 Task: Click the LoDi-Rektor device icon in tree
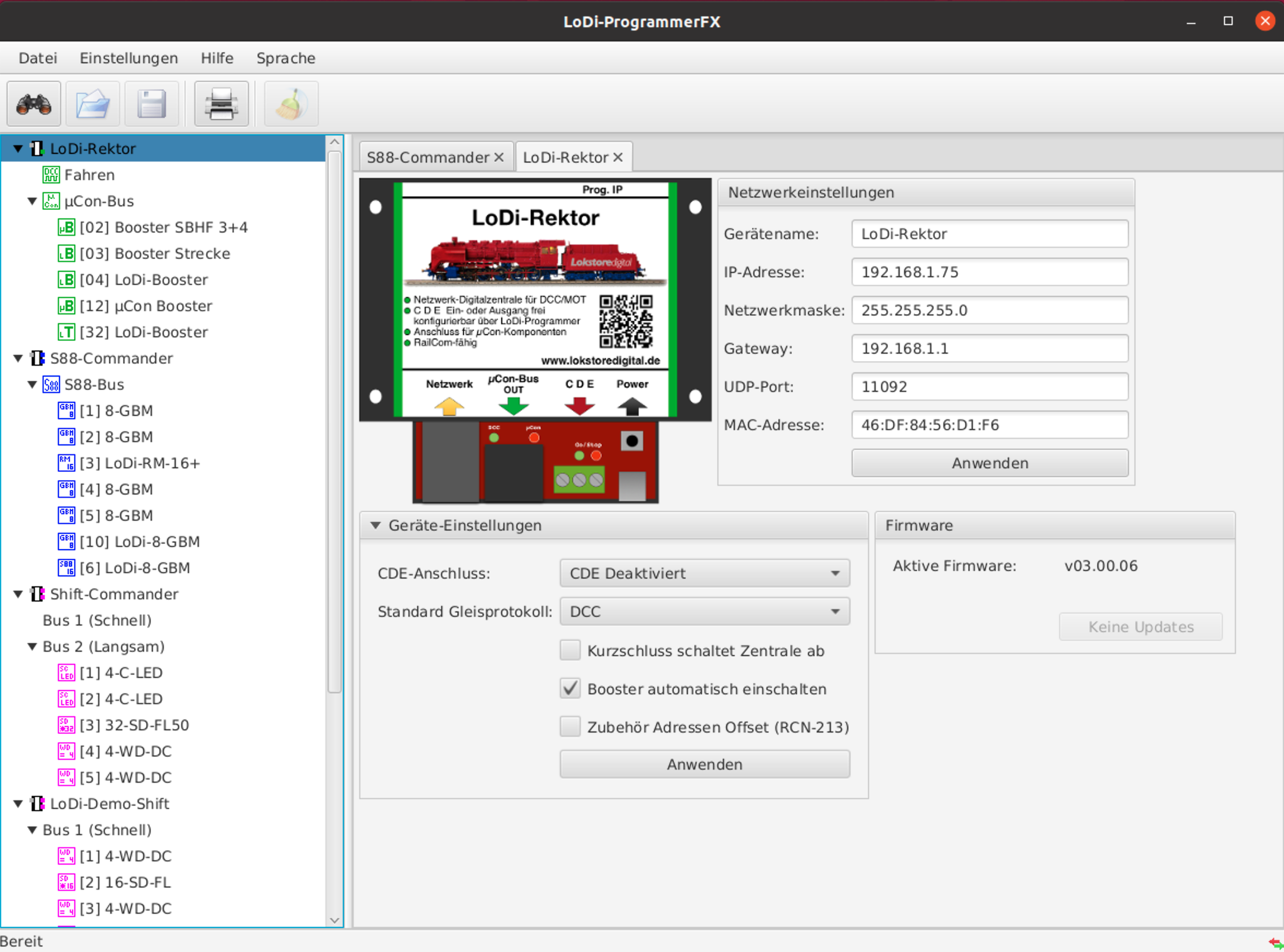click(38, 149)
